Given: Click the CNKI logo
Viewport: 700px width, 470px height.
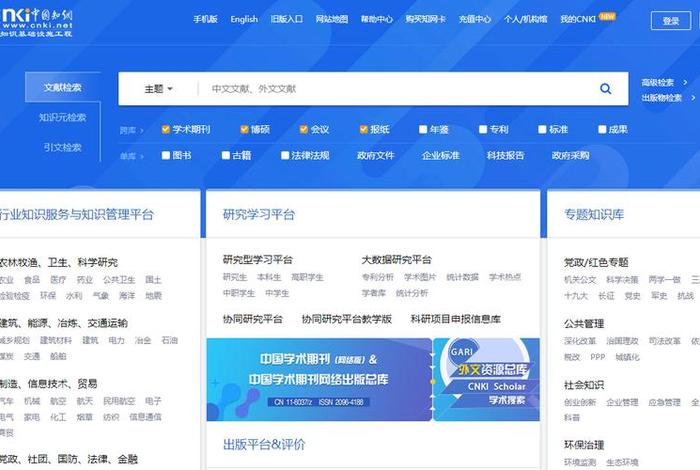Looking at the screenshot, I should (x=37, y=21).
